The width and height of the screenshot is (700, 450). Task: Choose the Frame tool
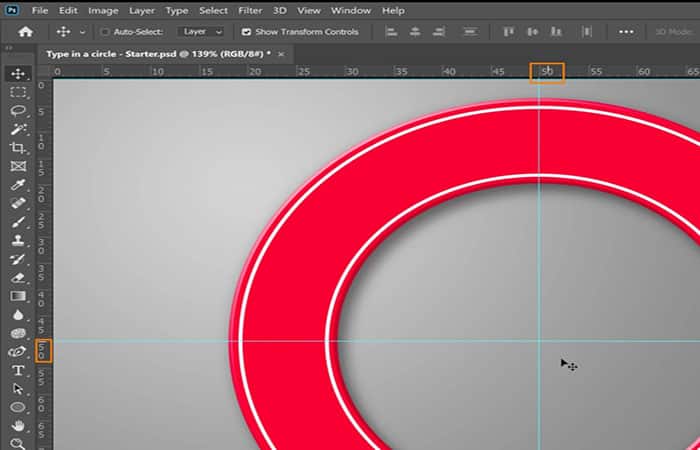[x=18, y=167]
